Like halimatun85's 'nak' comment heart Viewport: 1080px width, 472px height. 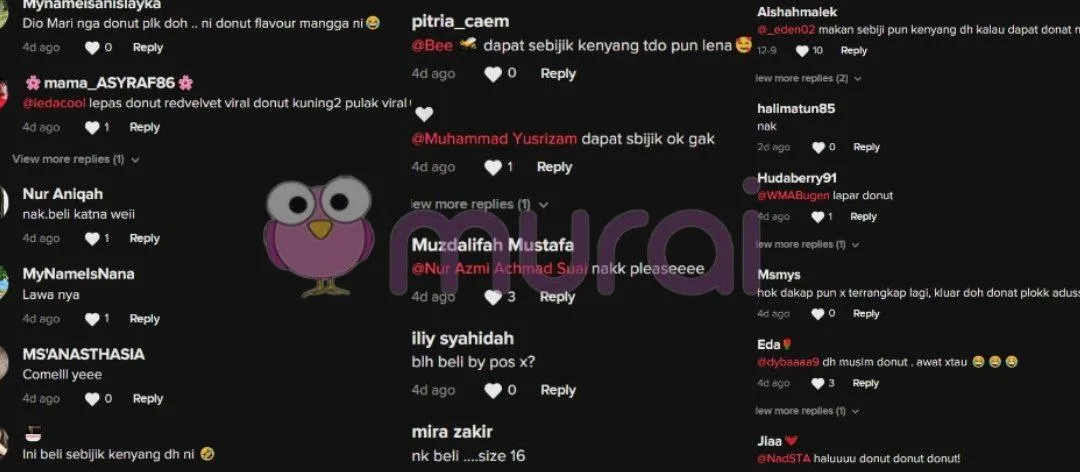click(818, 147)
